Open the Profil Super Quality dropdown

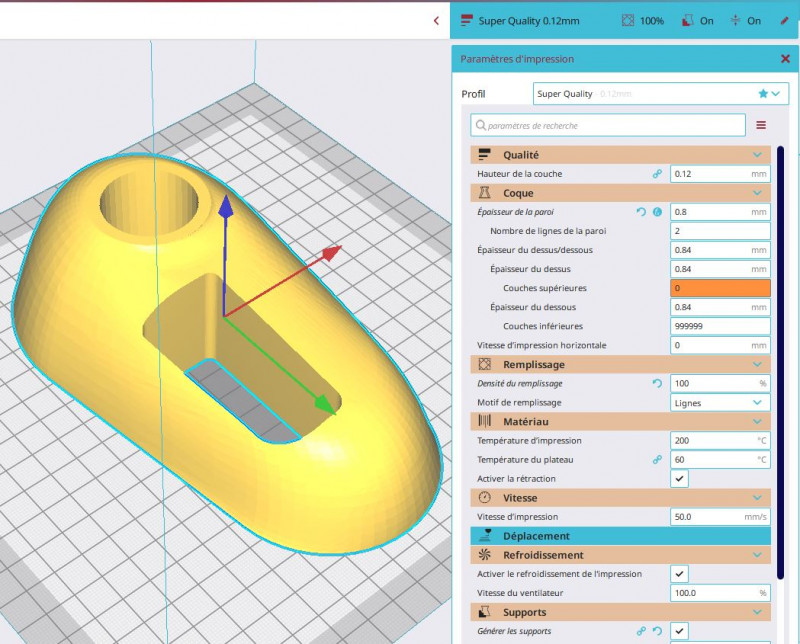[x=661, y=94]
